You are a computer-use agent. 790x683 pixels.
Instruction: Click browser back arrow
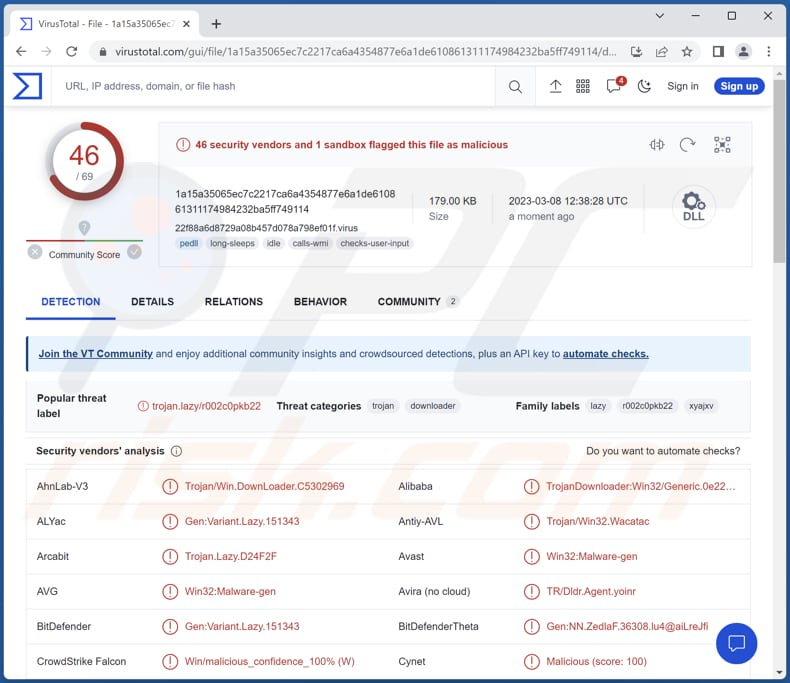click(21, 51)
